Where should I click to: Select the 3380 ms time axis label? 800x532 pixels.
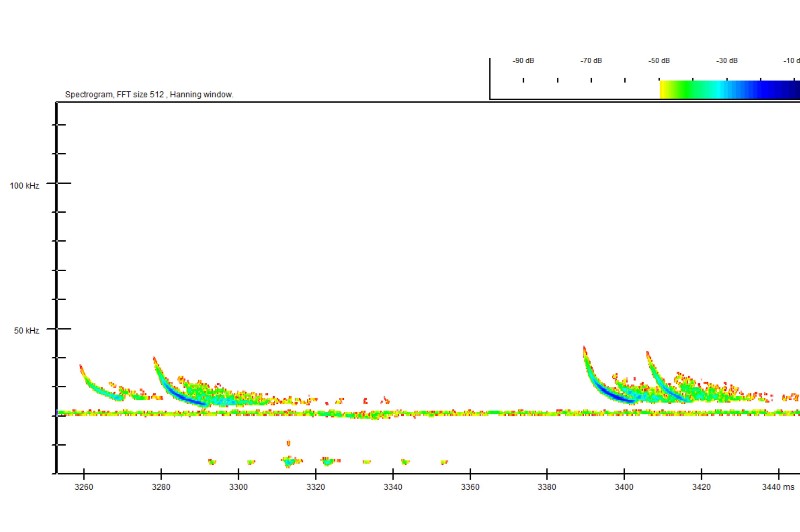546,487
